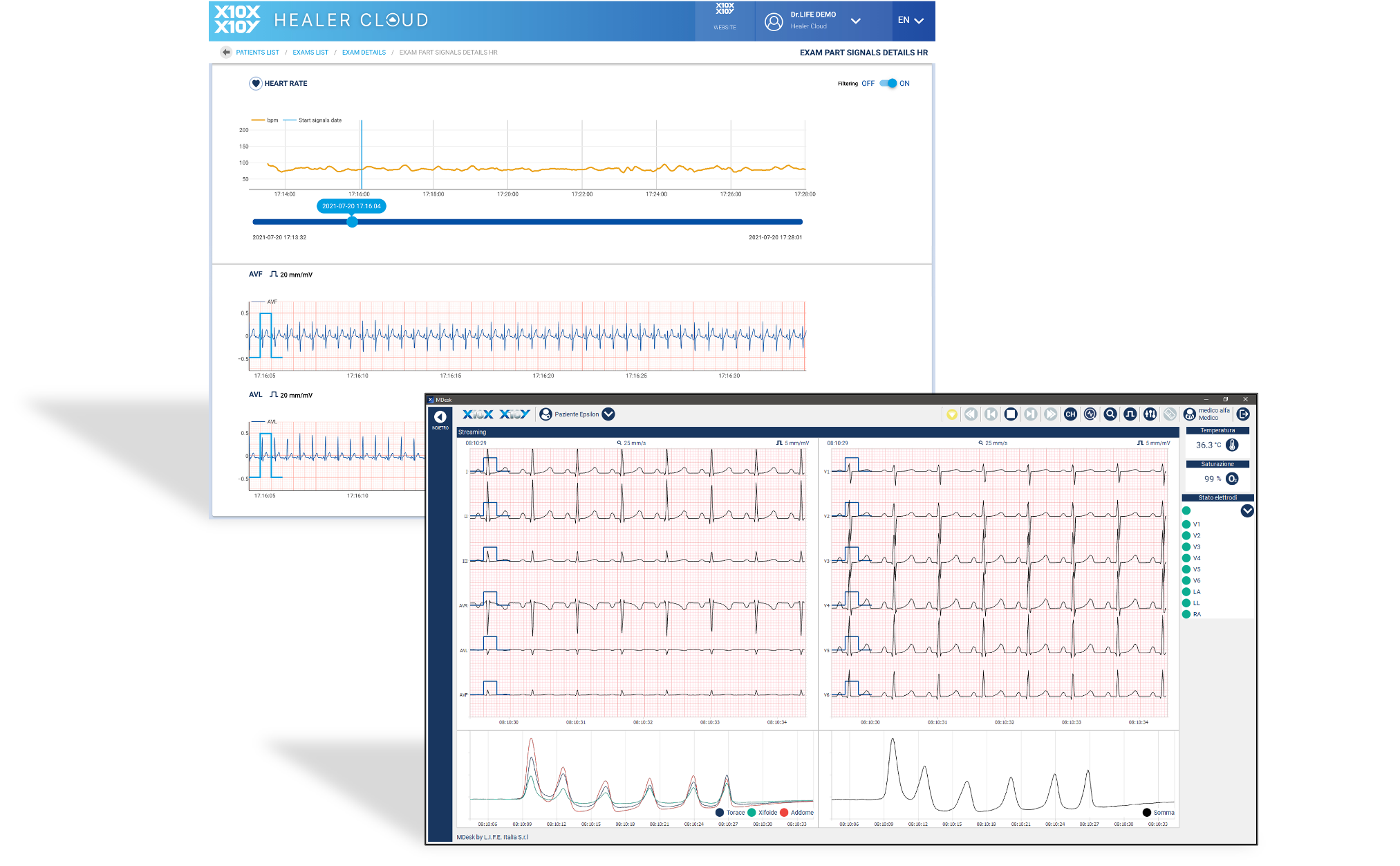Click the 99 % saturation value
This screenshot has height=866, width=1400.
tap(1213, 479)
